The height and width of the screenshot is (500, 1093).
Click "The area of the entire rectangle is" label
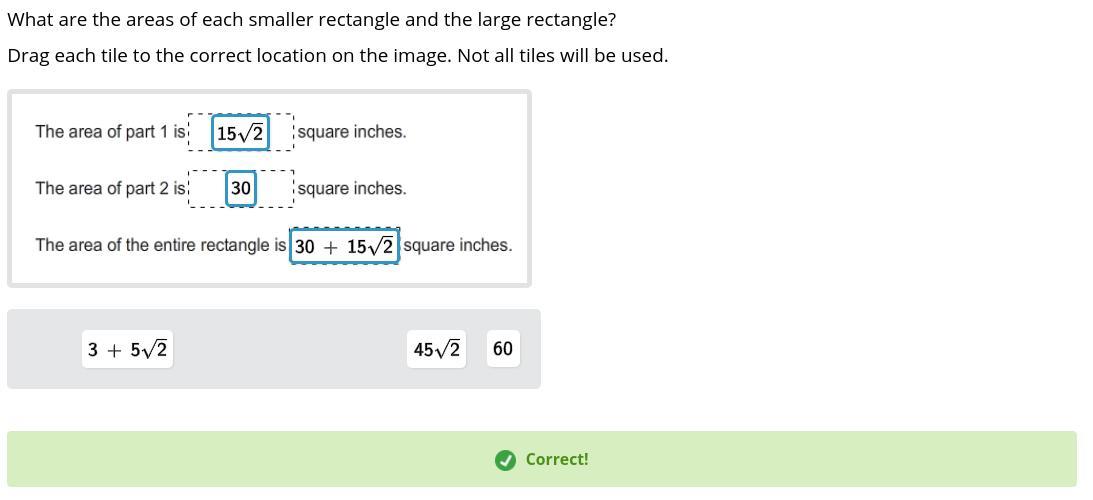160,245
